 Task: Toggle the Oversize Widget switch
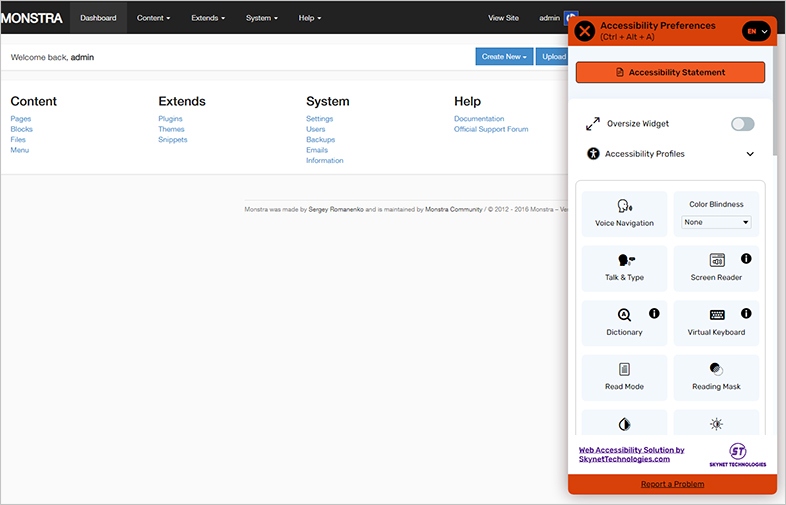click(742, 124)
